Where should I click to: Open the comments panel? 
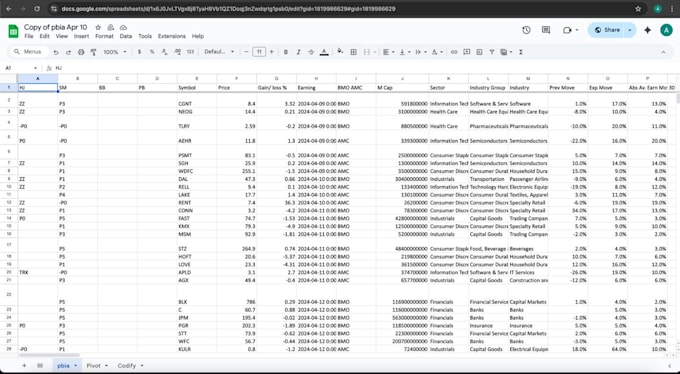pyautogui.click(x=546, y=30)
